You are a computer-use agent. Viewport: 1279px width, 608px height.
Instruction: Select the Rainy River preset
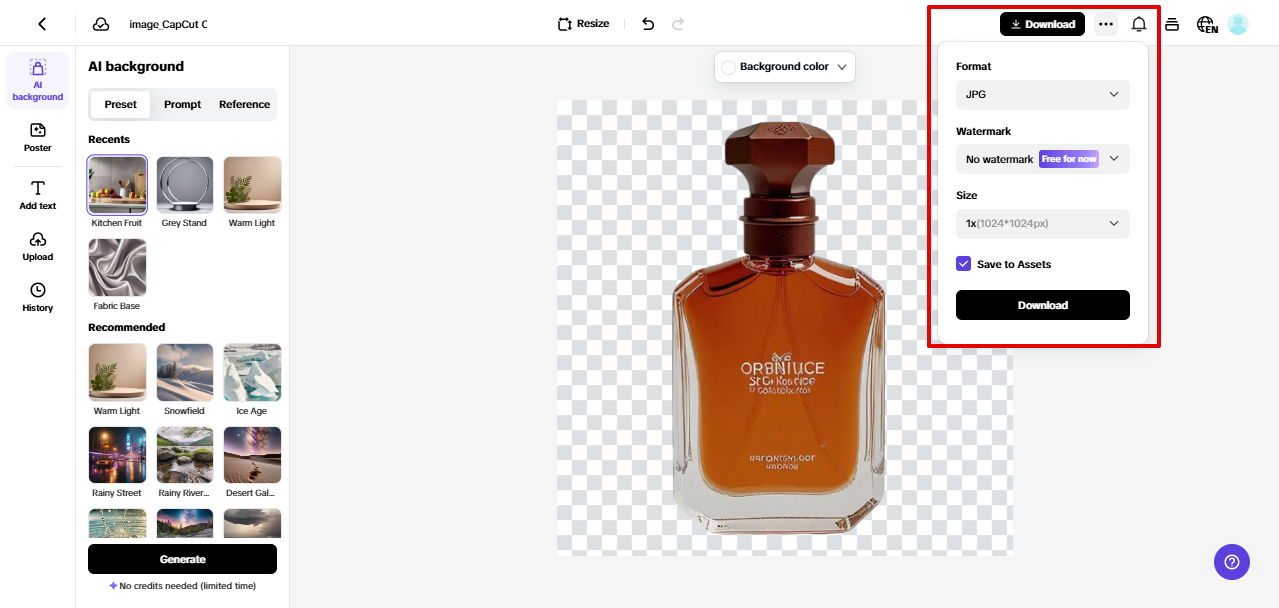[185, 456]
